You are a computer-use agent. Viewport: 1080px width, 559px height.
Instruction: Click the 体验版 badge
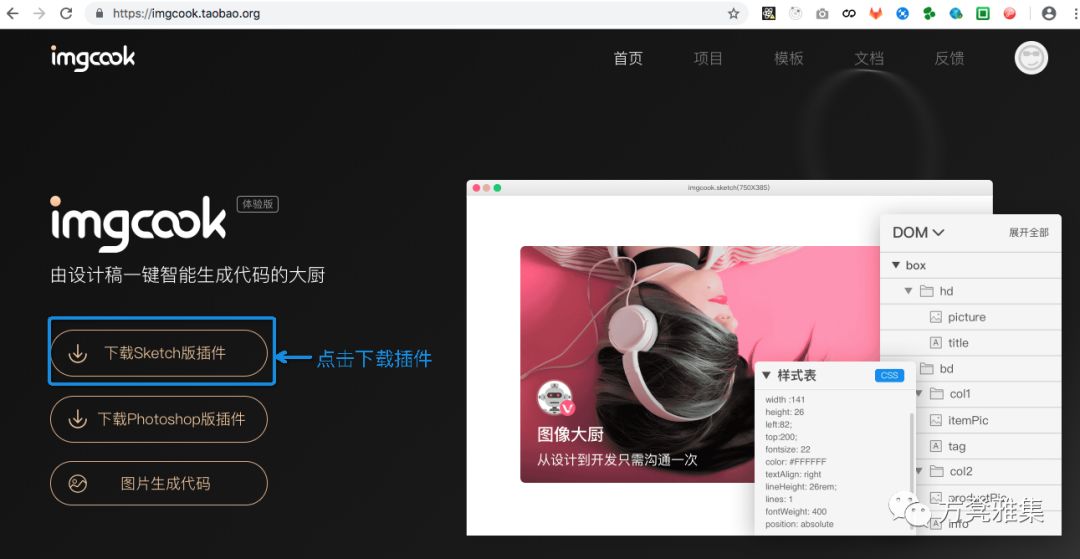[258, 204]
